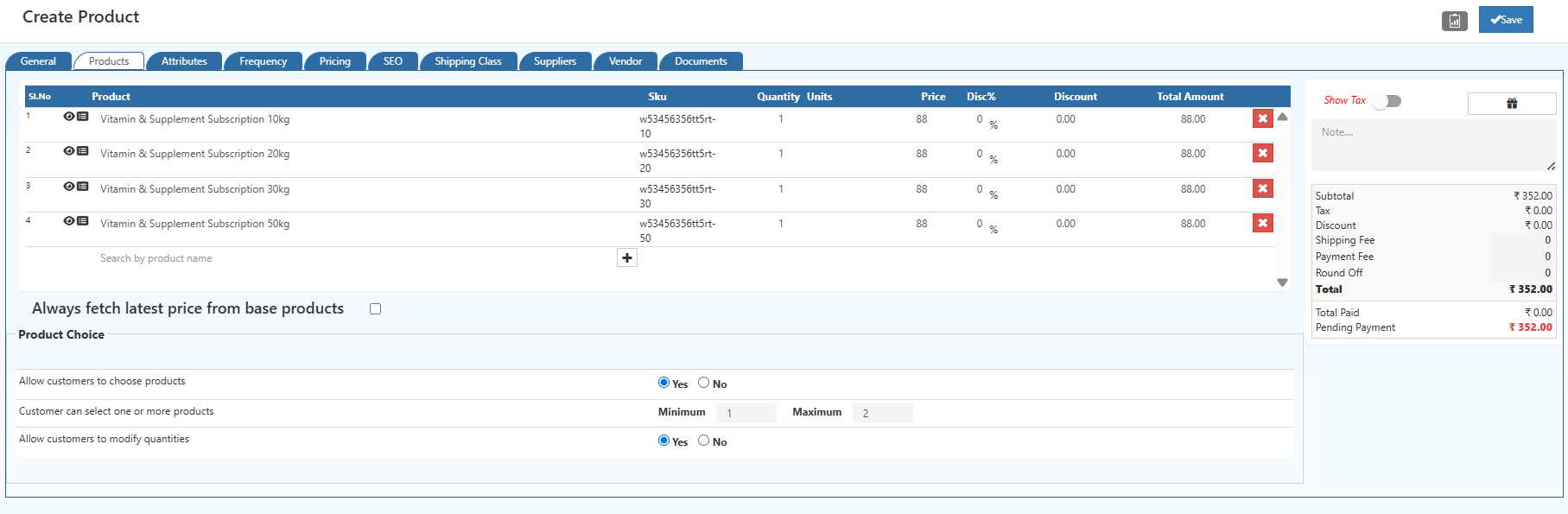
Task: Click the Shipping Fee value field
Action: tap(1523, 241)
